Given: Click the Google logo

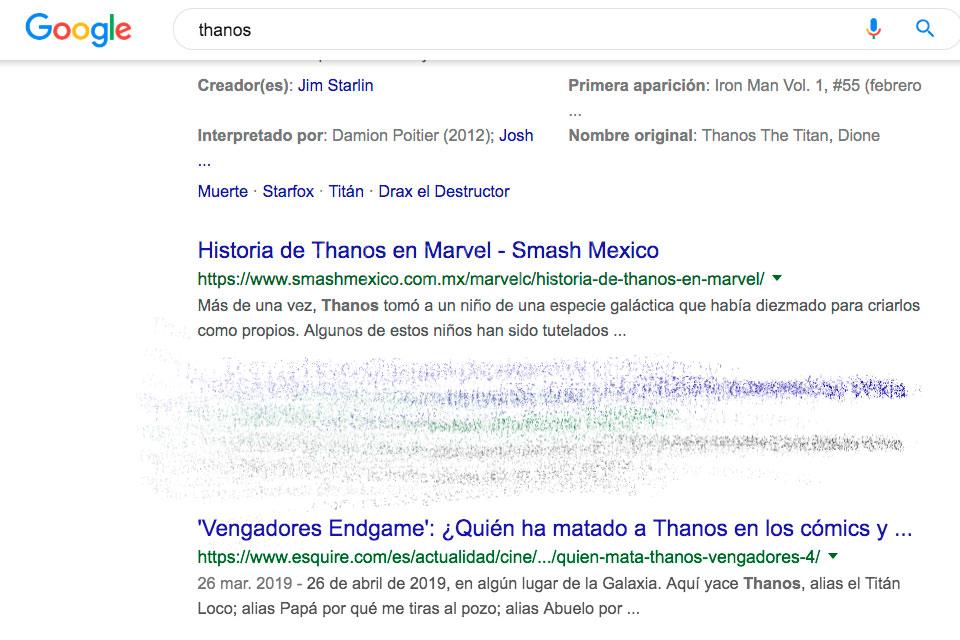Looking at the screenshot, I should click(78, 29).
